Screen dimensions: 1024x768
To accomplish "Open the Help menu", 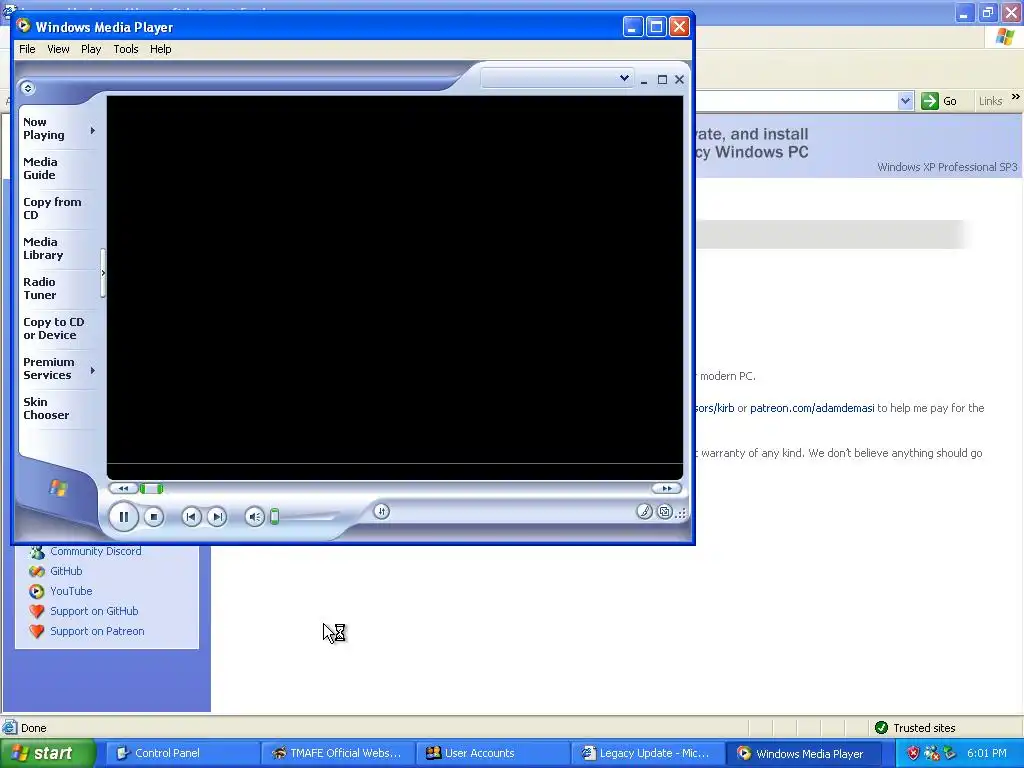I will tap(161, 49).
